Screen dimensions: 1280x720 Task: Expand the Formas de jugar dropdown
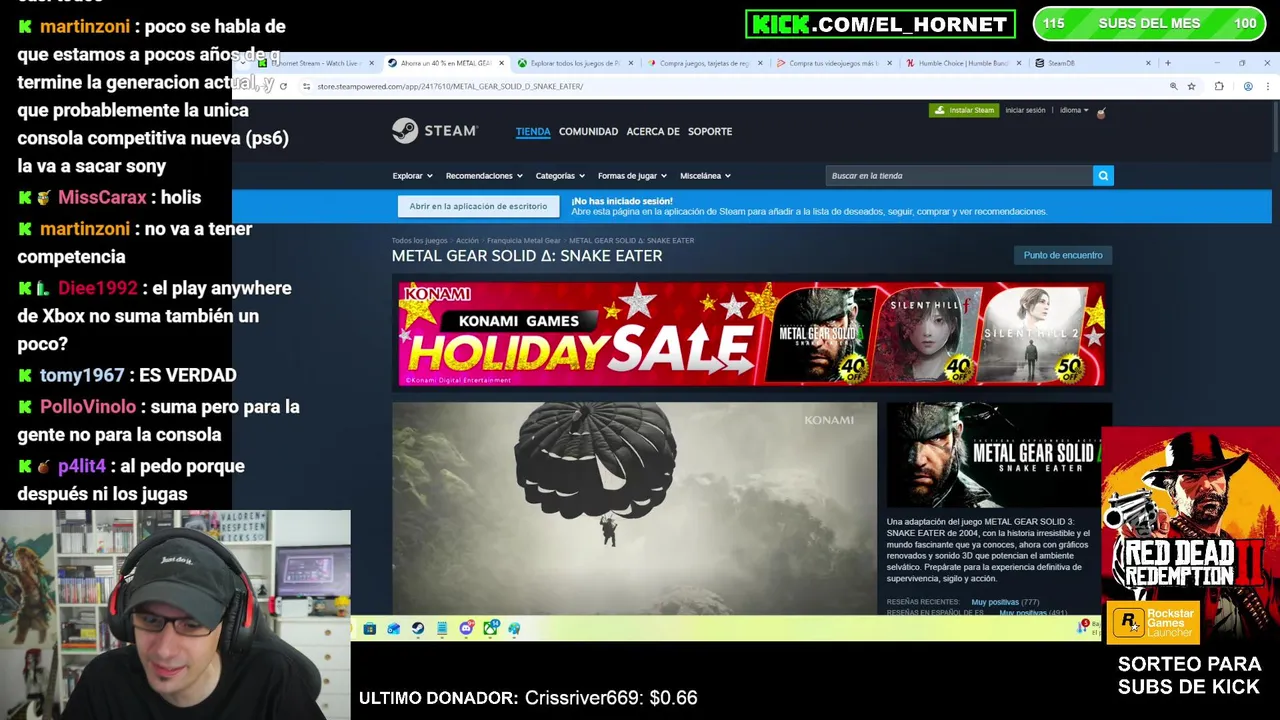pos(632,176)
